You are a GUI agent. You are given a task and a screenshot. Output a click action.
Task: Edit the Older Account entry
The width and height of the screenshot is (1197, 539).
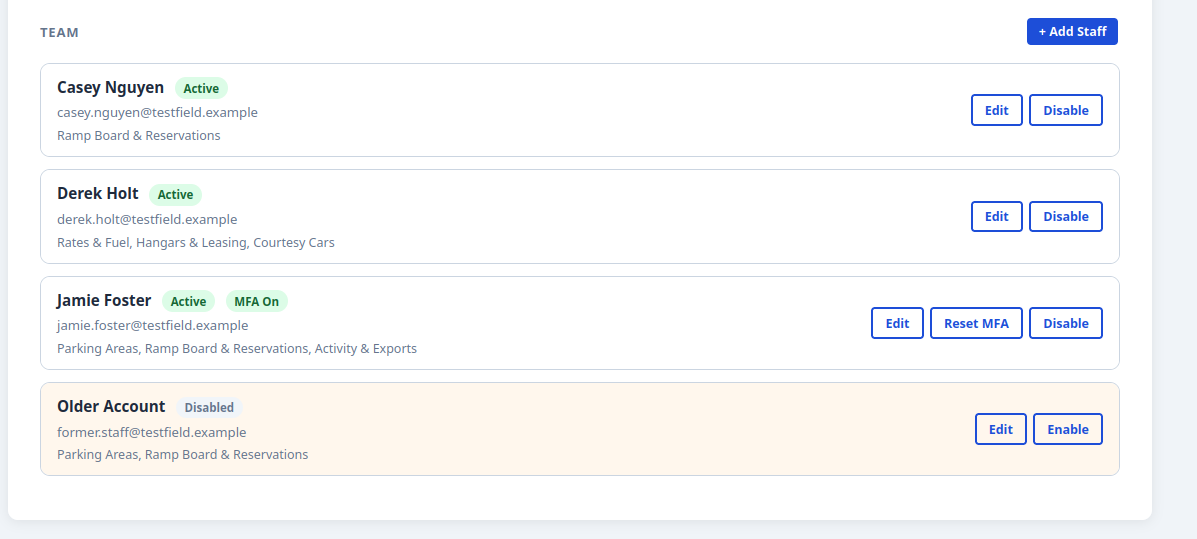pos(1001,429)
